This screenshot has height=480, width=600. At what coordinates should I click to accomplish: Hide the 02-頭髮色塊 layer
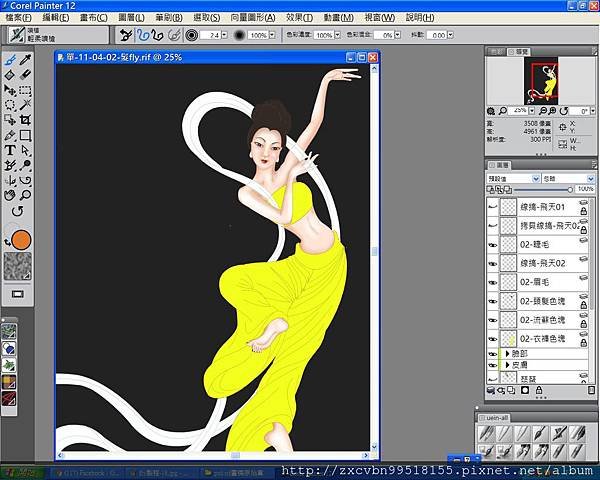493,301
